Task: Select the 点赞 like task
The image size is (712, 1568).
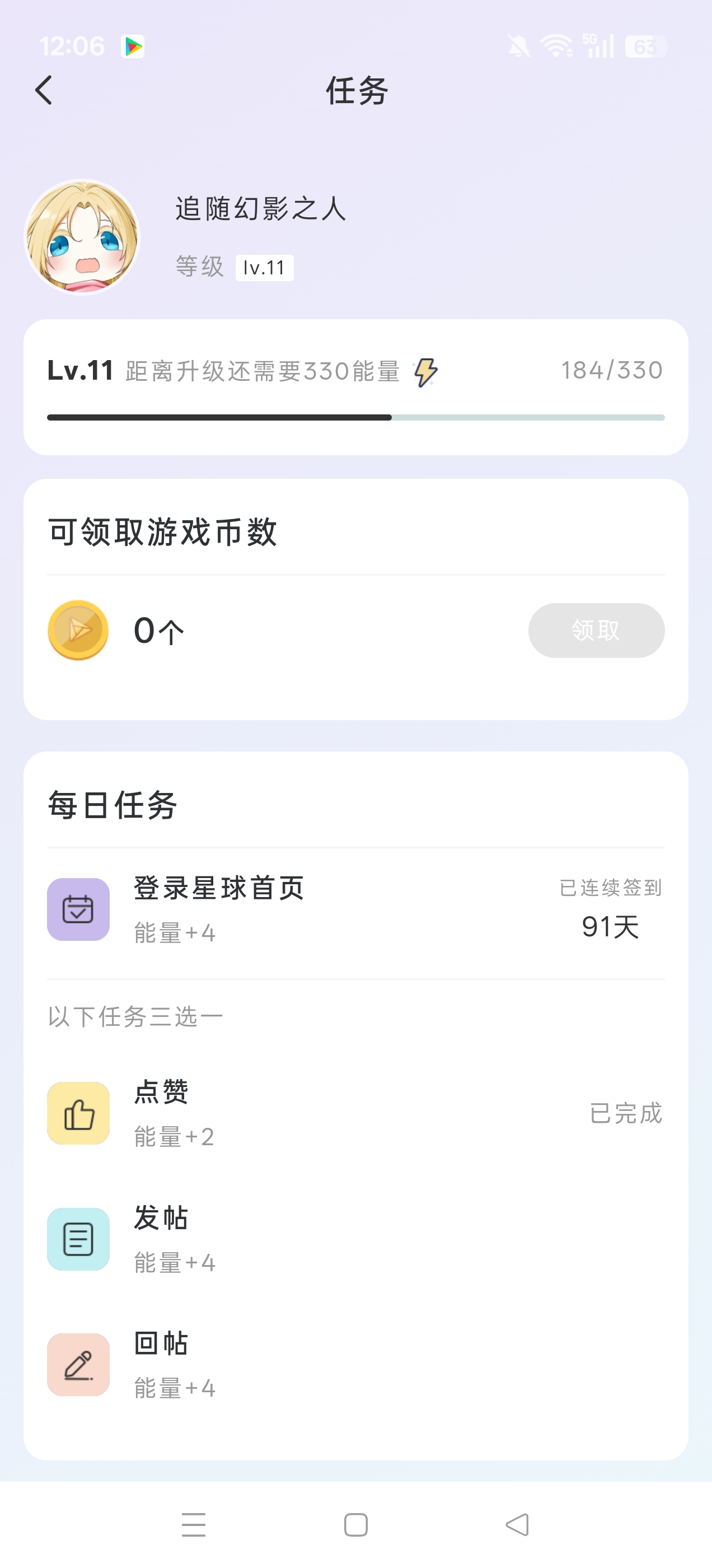Action: point(161,1092)
